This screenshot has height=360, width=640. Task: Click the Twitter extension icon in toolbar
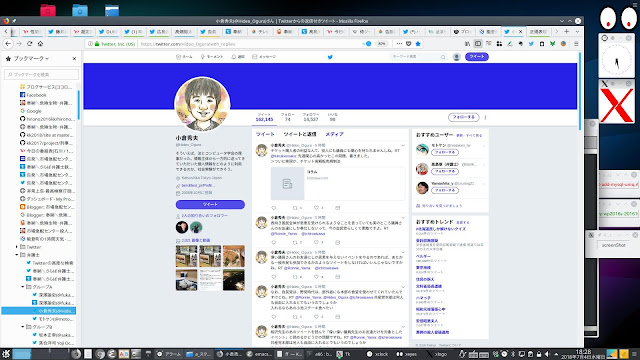531,44
